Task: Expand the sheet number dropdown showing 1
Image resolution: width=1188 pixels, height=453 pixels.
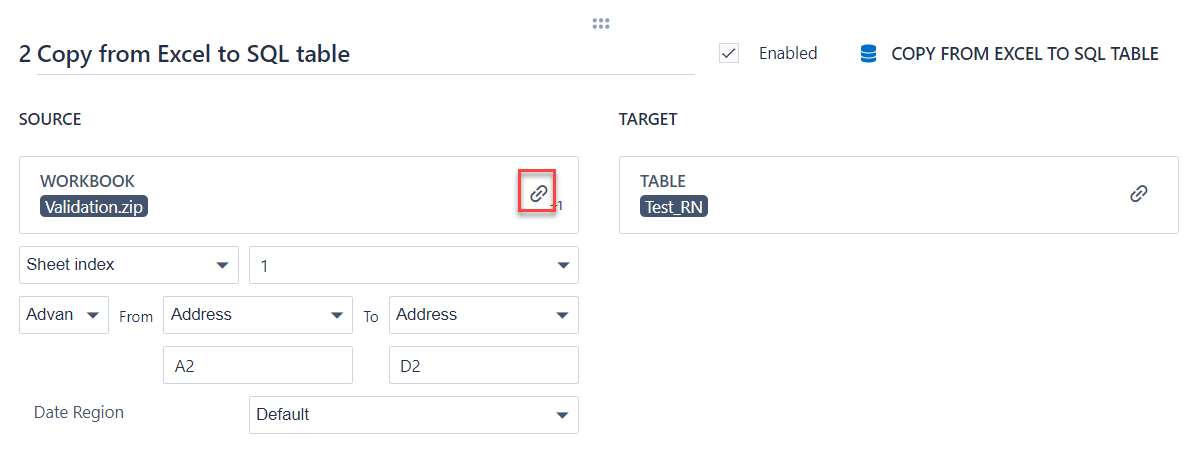Action: tap(413, 265)
